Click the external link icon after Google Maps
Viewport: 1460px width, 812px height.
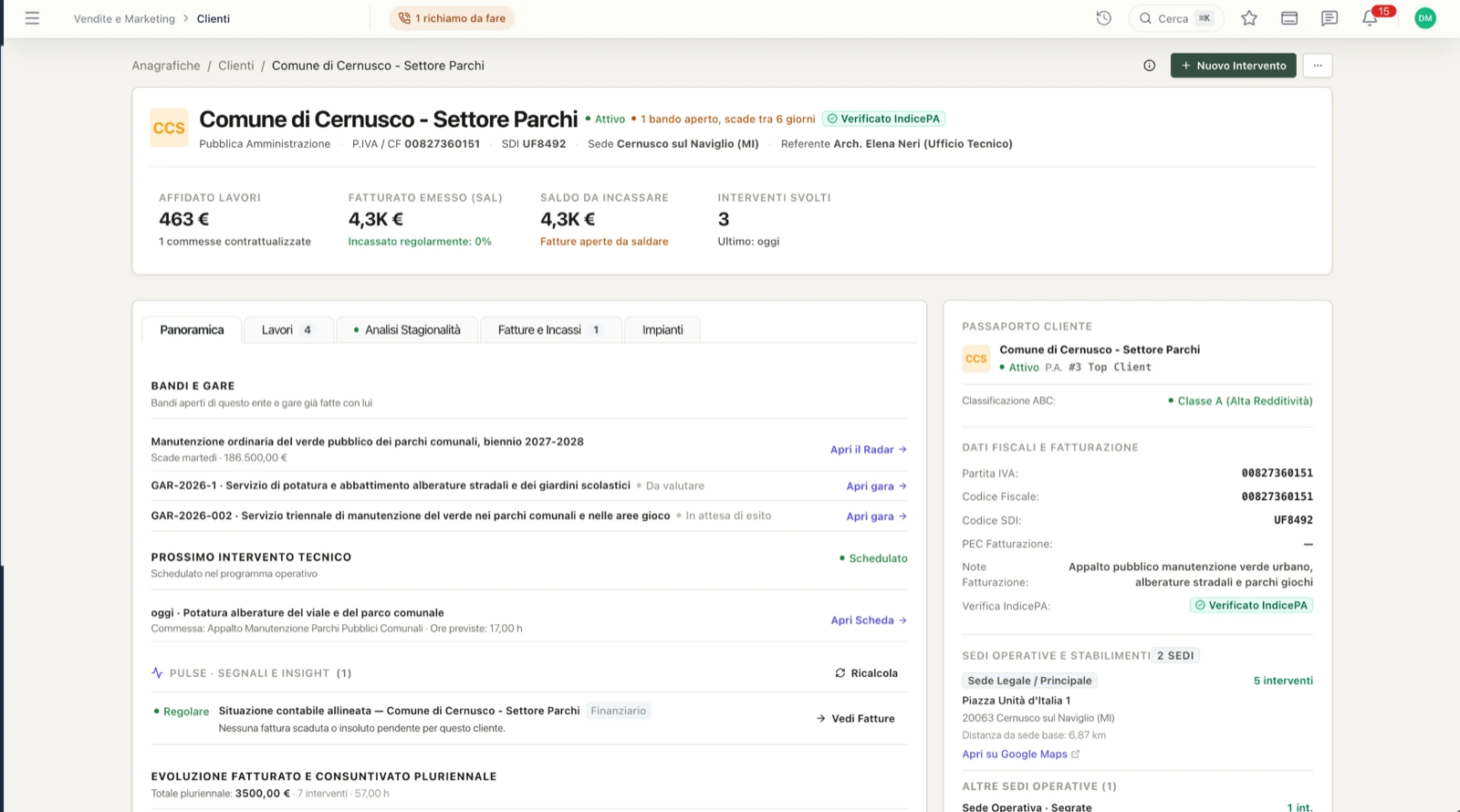pyautogui.click(x=1076, y=755)
